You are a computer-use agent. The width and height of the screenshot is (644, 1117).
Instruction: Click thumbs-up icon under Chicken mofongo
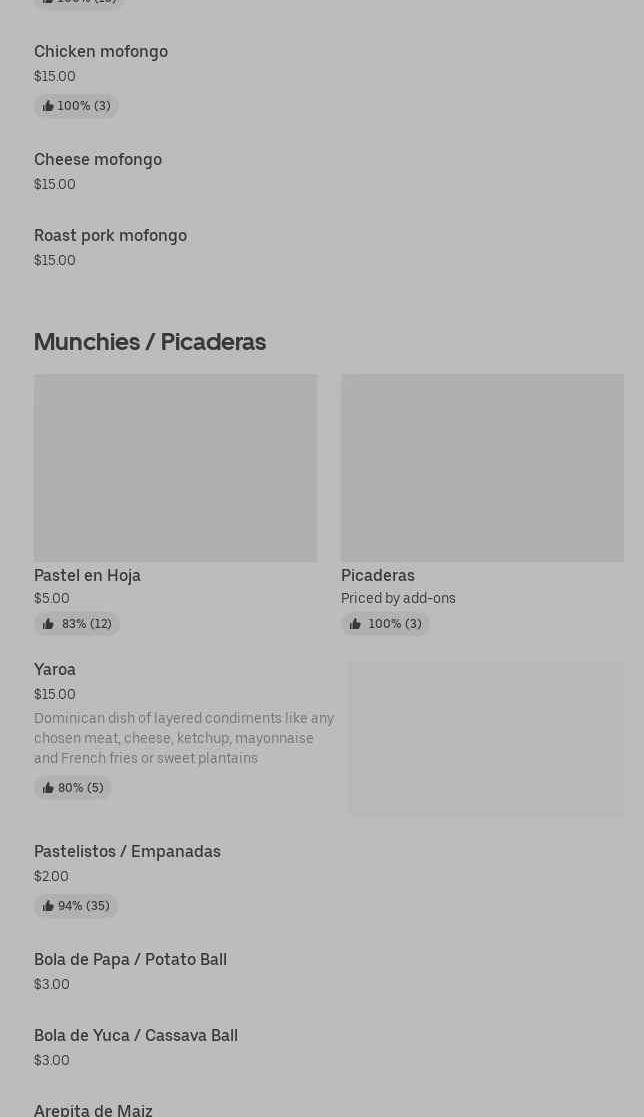click(48, 106)
